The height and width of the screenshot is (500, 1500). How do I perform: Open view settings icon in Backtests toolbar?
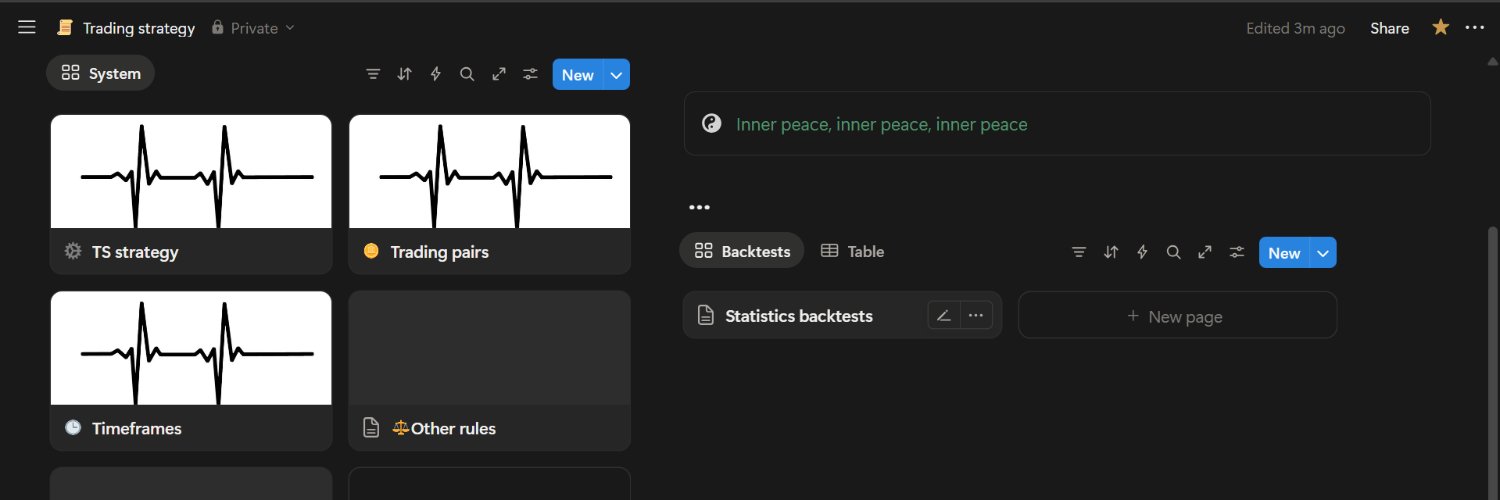coord(1237,253)
